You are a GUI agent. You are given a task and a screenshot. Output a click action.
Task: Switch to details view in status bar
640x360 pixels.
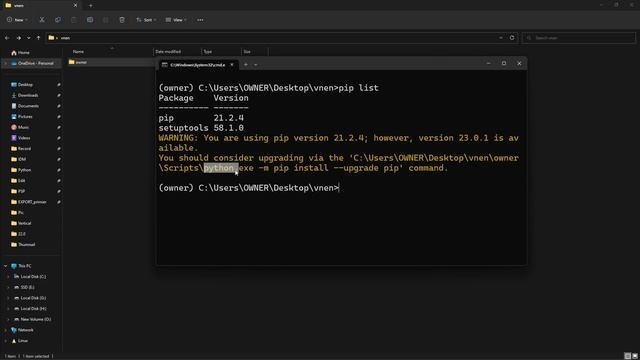pyautogui.click(x=628, y=356)
